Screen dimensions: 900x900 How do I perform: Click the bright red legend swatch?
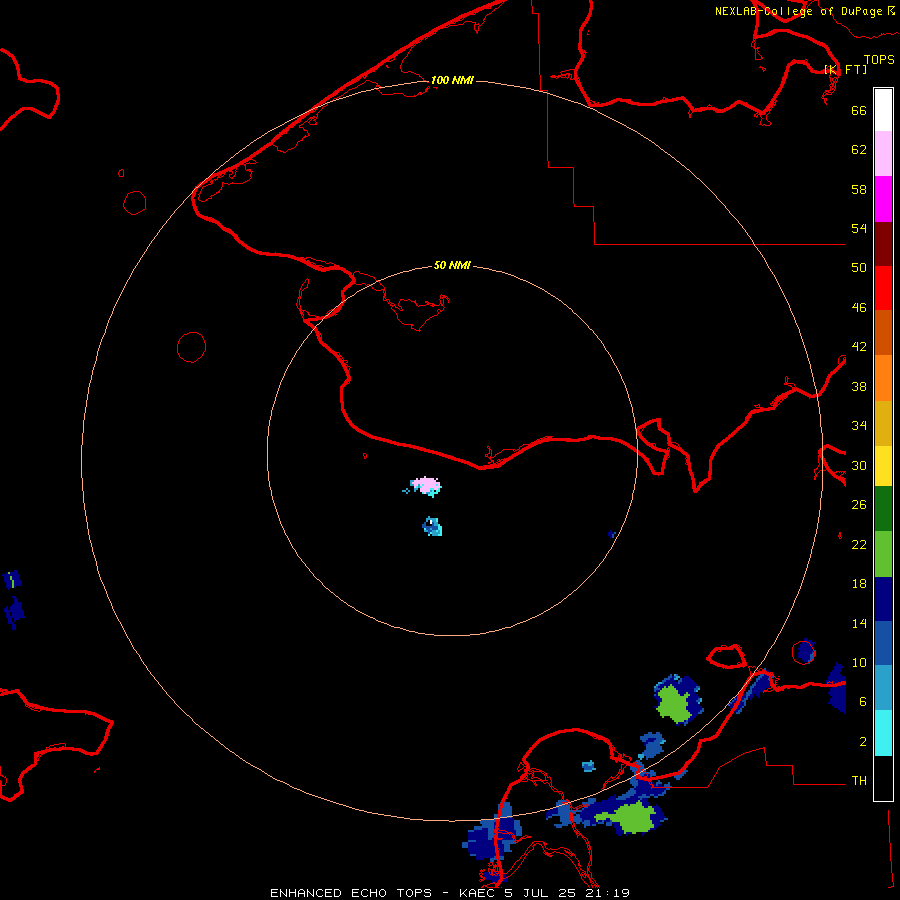click(883, 288)
